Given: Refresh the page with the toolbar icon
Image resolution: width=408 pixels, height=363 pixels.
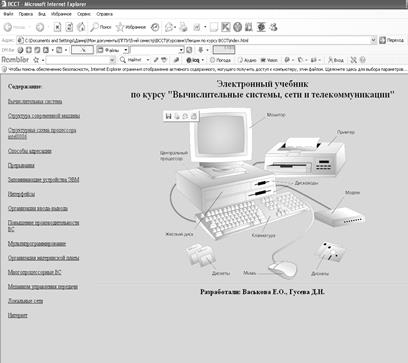Looking at the screenshot, I should 69,27.
